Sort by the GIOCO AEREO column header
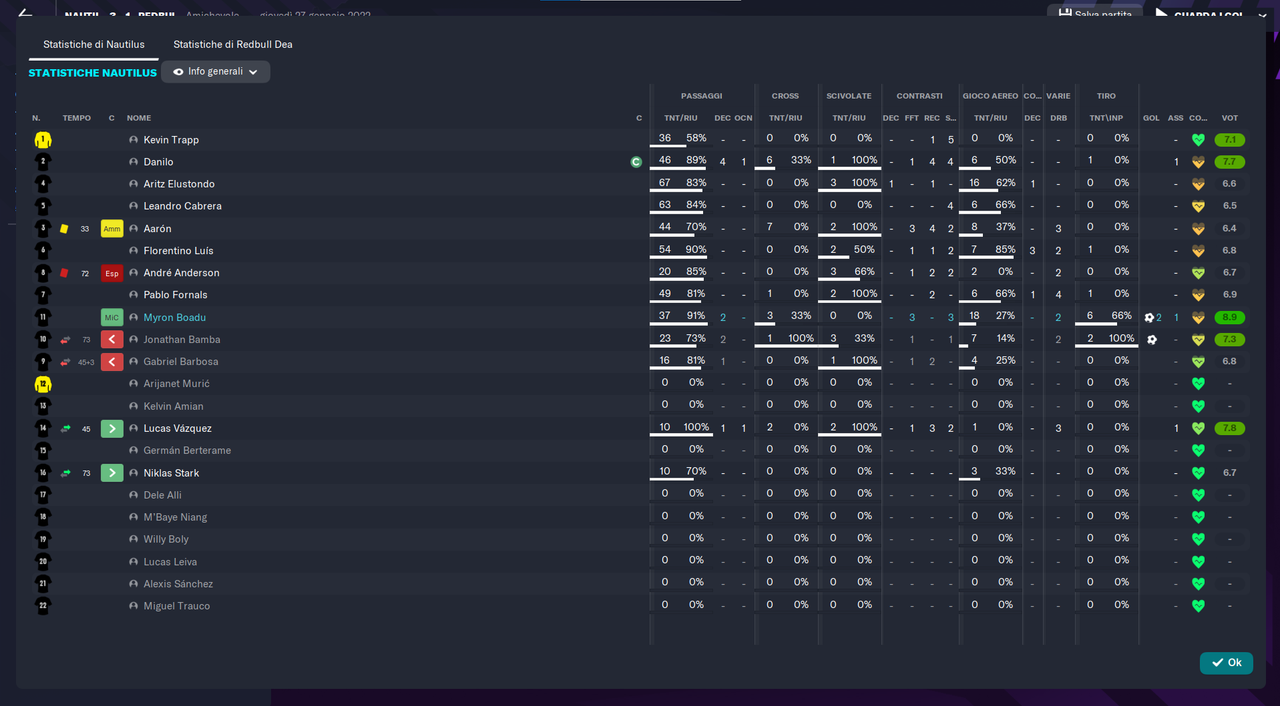 990,96
